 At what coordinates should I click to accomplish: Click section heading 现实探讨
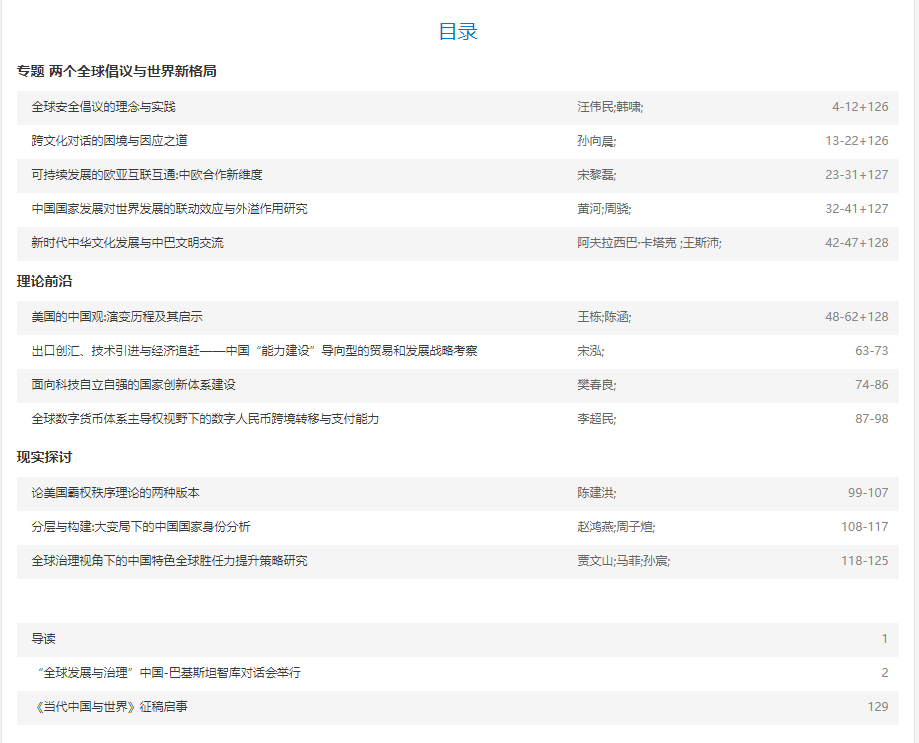[45, 458]
